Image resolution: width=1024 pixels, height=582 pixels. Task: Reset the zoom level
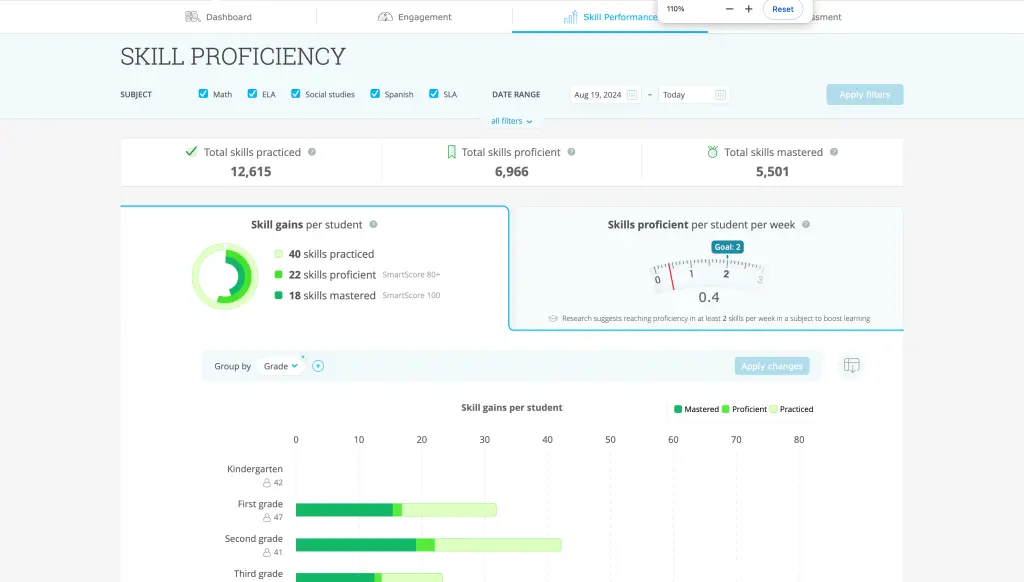point(782,9)
